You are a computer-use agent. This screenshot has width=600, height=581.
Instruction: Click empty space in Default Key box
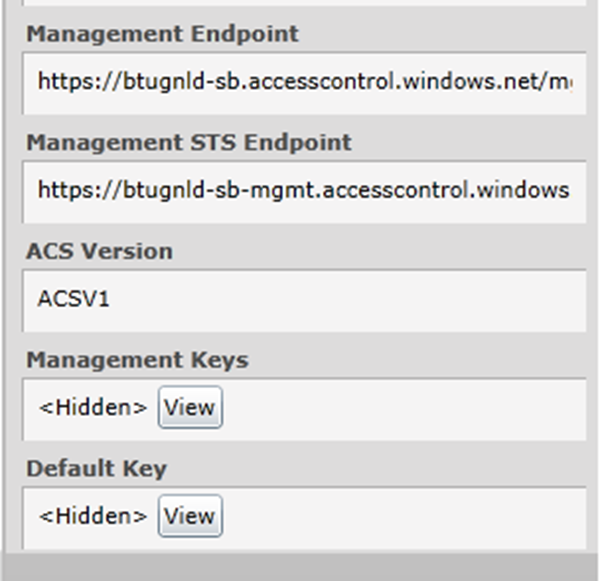click(400, 516)
